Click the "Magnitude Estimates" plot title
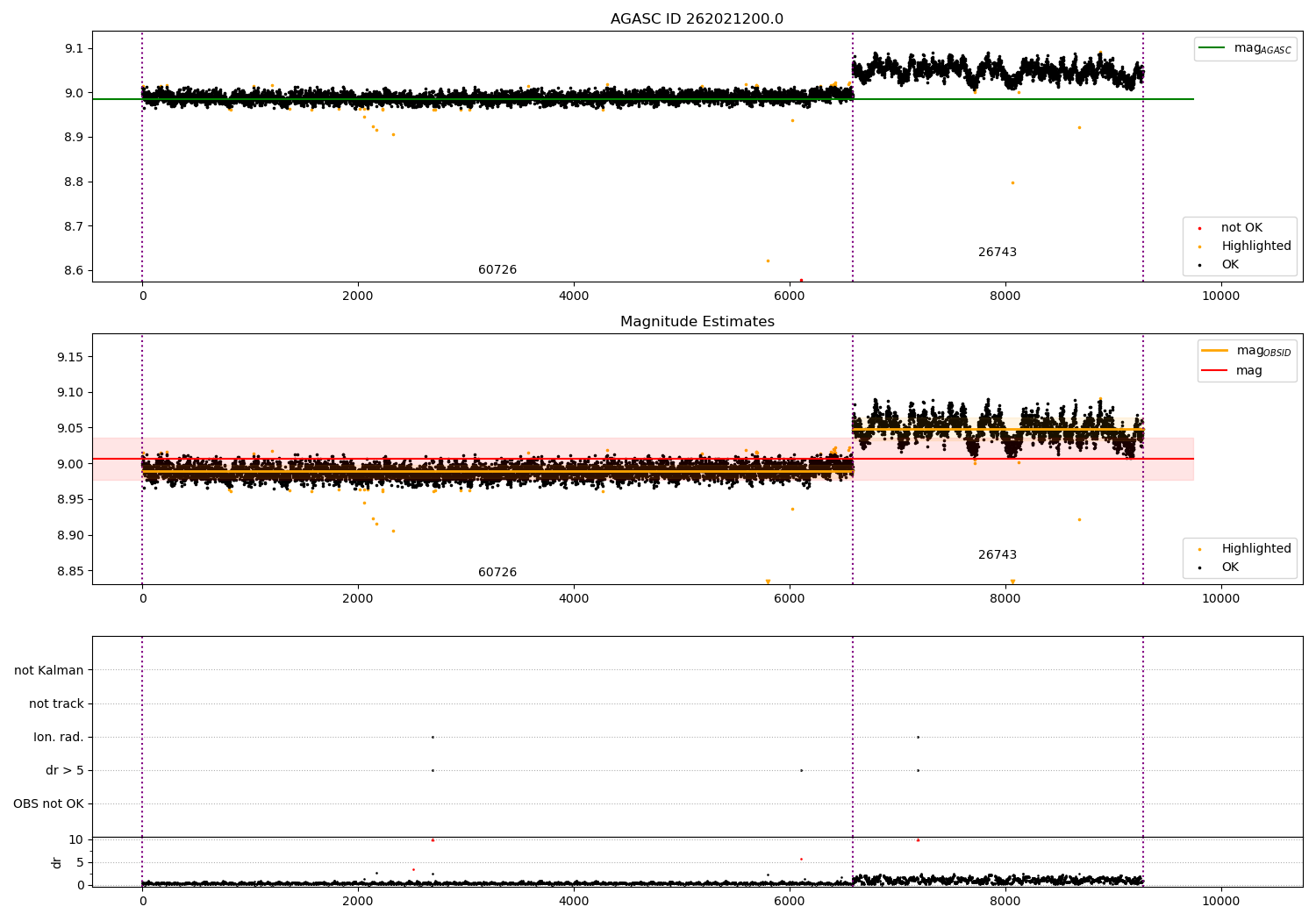Image resolution: width=1316 pixels, height=921 pixels. pyautogui.click(x=697, y=322)
